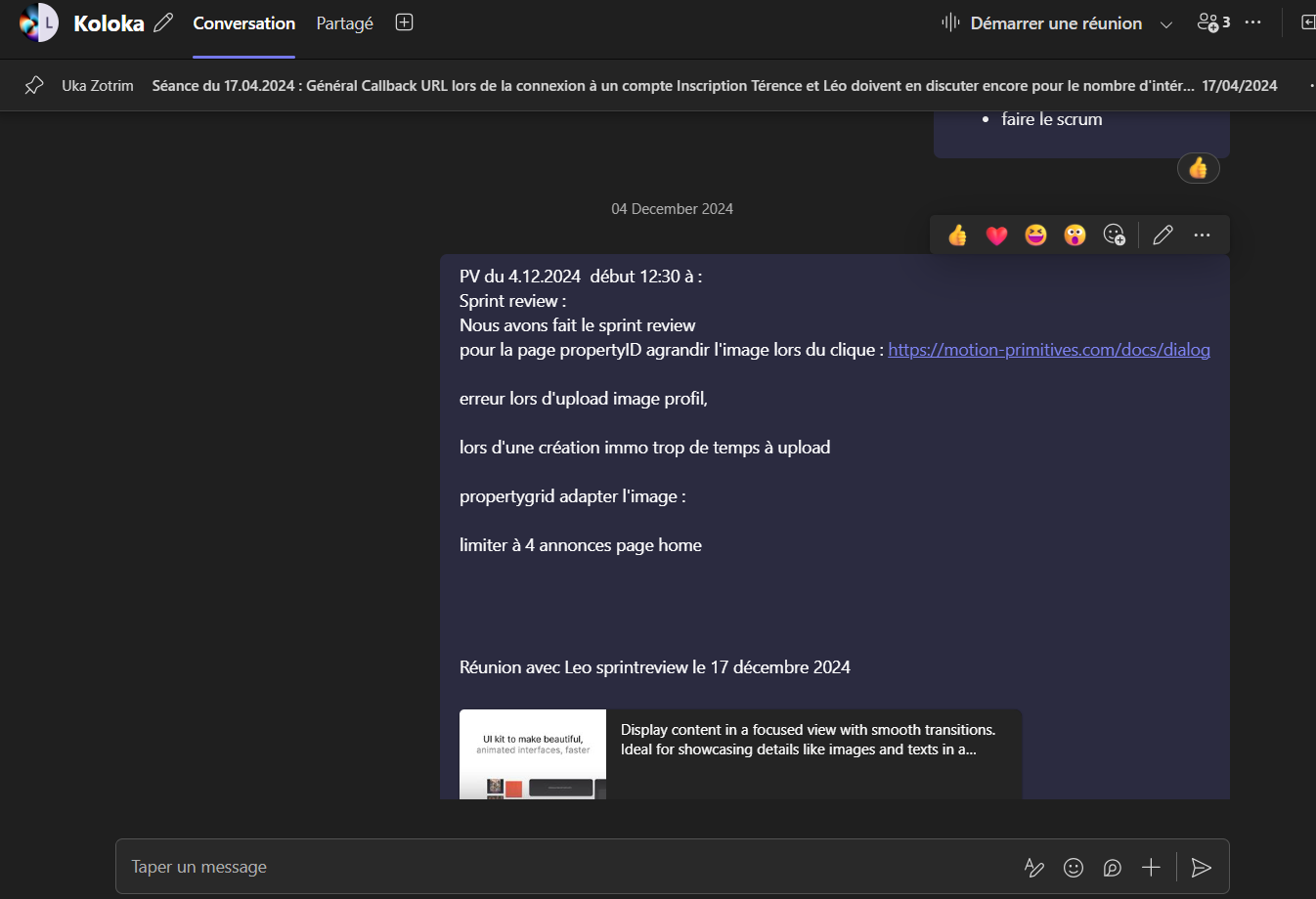Screen dimensions: 1316x899
Task: Open more message options menu
Action: click(x=1202, y=235)
